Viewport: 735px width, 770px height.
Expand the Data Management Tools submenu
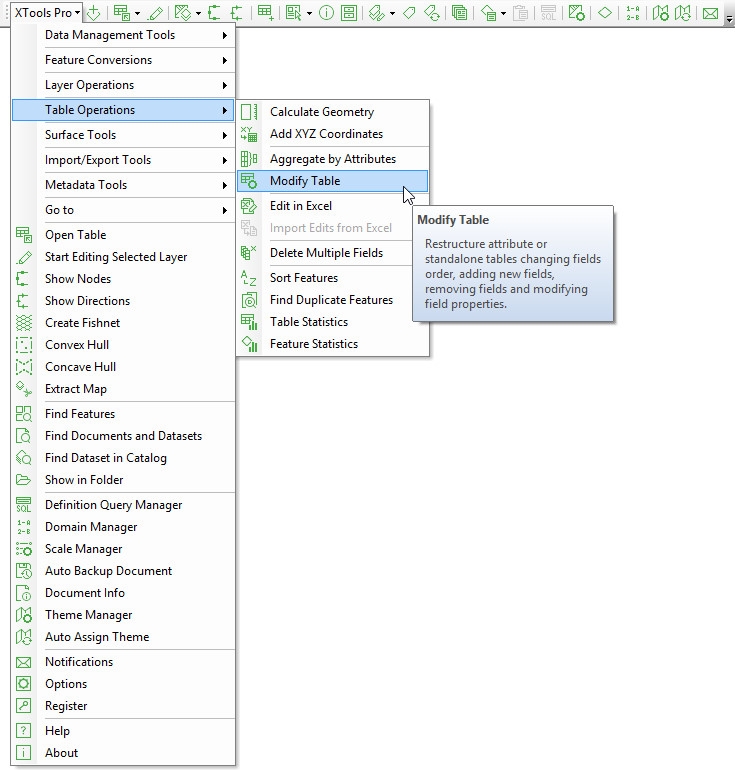[124, 35]
